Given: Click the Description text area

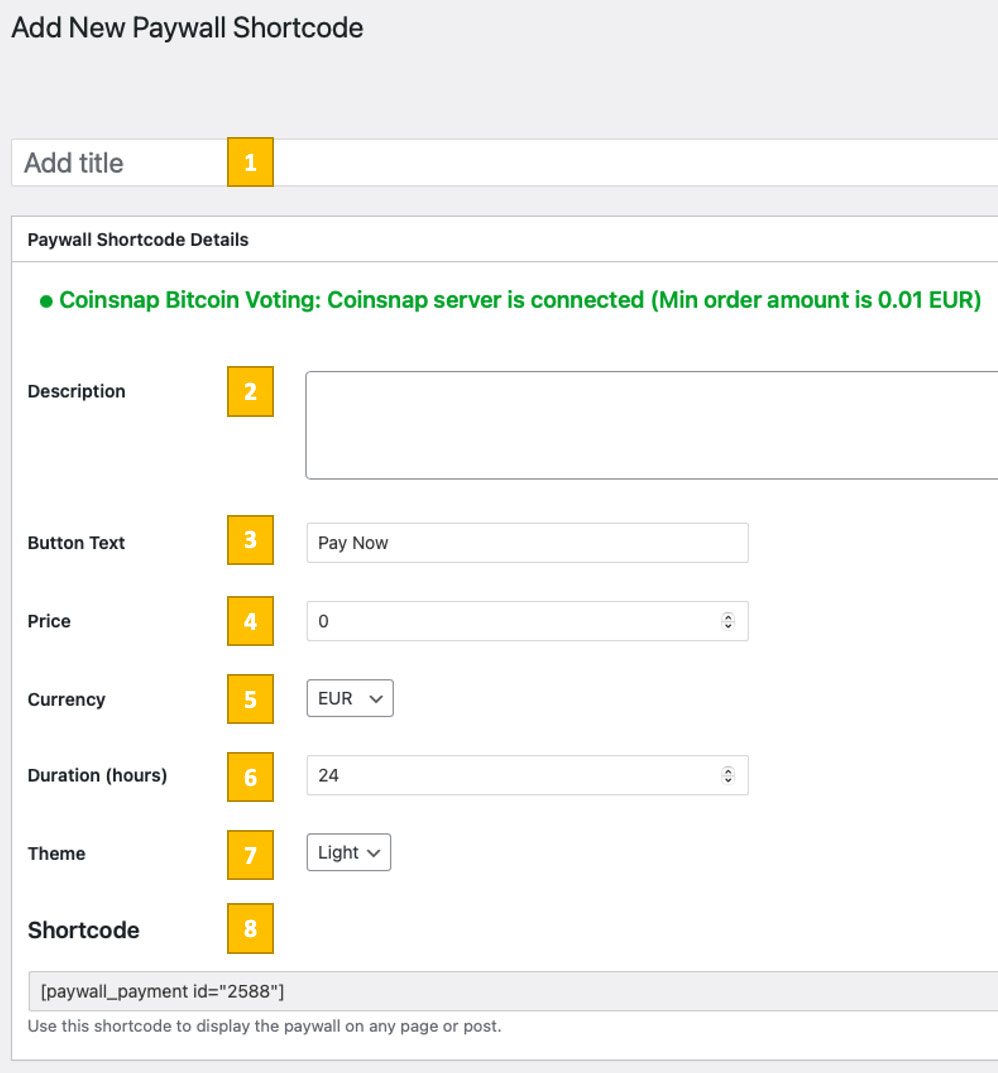Looking at the screenshot, I should point(650,424).
